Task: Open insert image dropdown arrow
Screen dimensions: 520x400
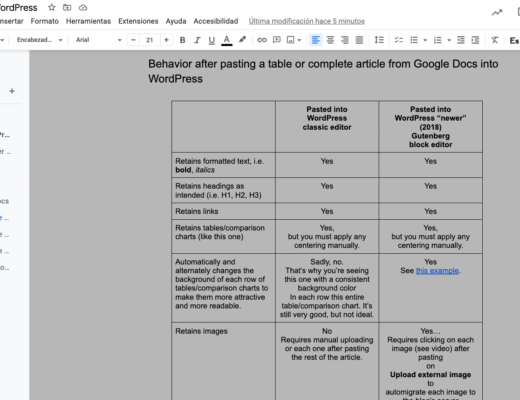Action: click(299, 40)
